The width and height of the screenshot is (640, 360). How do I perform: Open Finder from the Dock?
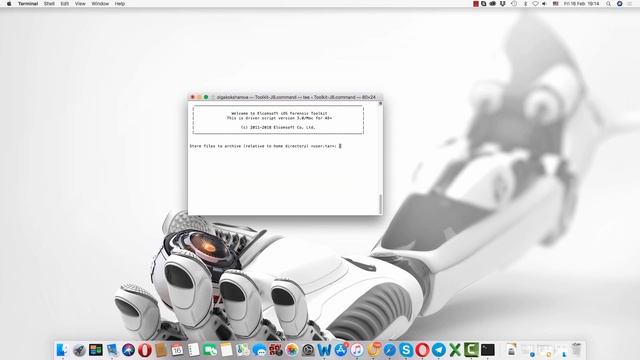point(63,350)
